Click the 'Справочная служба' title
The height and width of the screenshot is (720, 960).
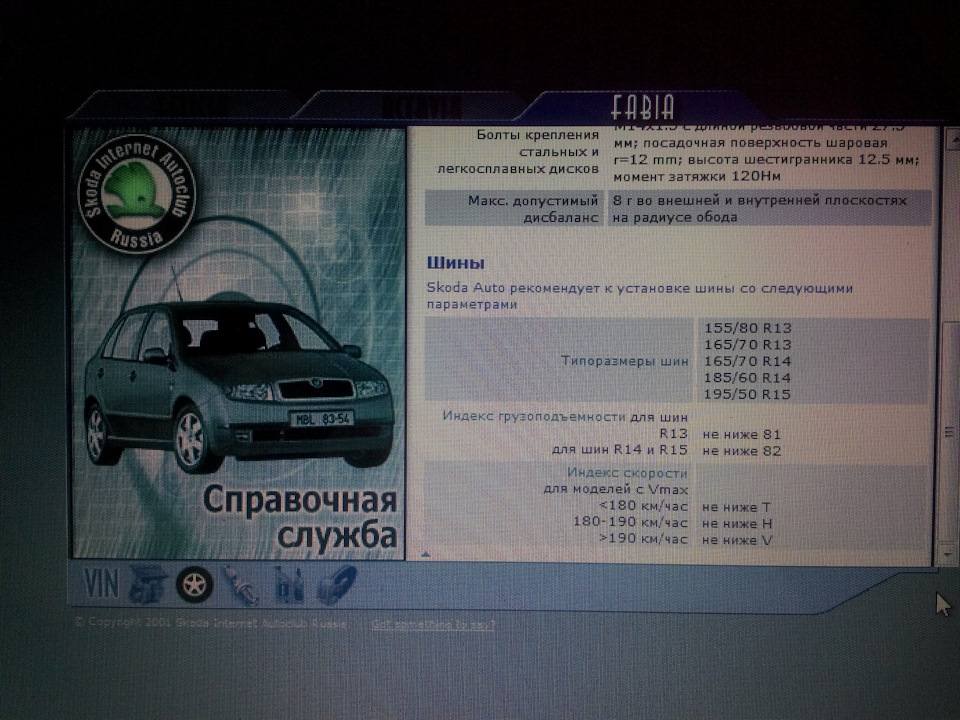(301, 517)
